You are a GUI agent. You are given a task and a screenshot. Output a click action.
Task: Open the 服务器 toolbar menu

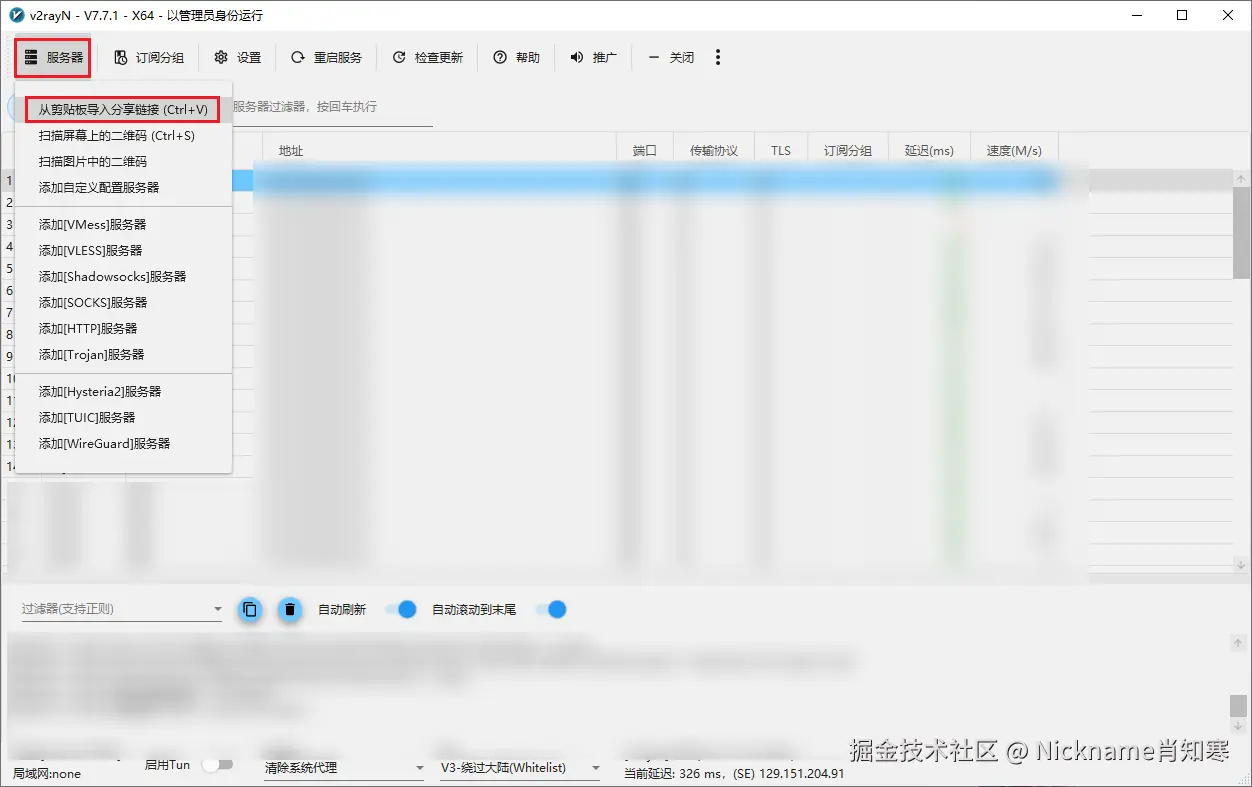53,58
